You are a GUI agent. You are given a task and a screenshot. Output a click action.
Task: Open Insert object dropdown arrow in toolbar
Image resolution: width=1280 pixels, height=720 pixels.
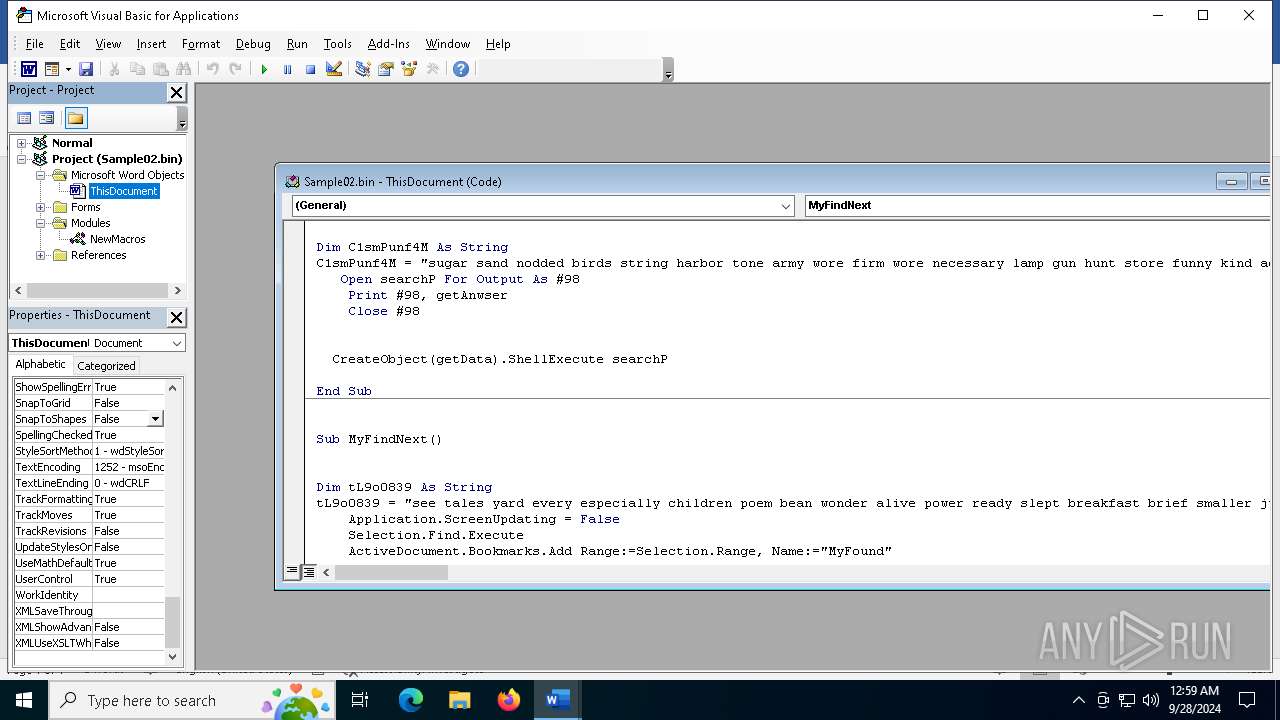point(68,69)
